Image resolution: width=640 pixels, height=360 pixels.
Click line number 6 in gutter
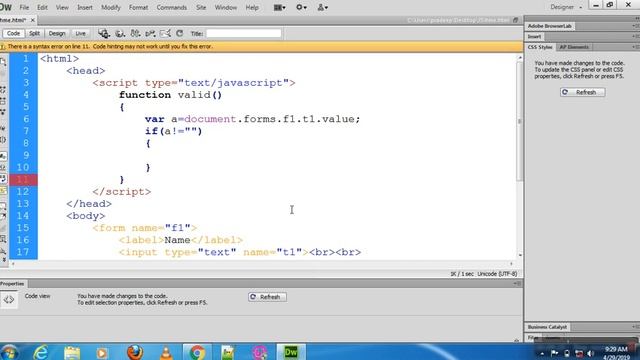(x=25, y=119)
